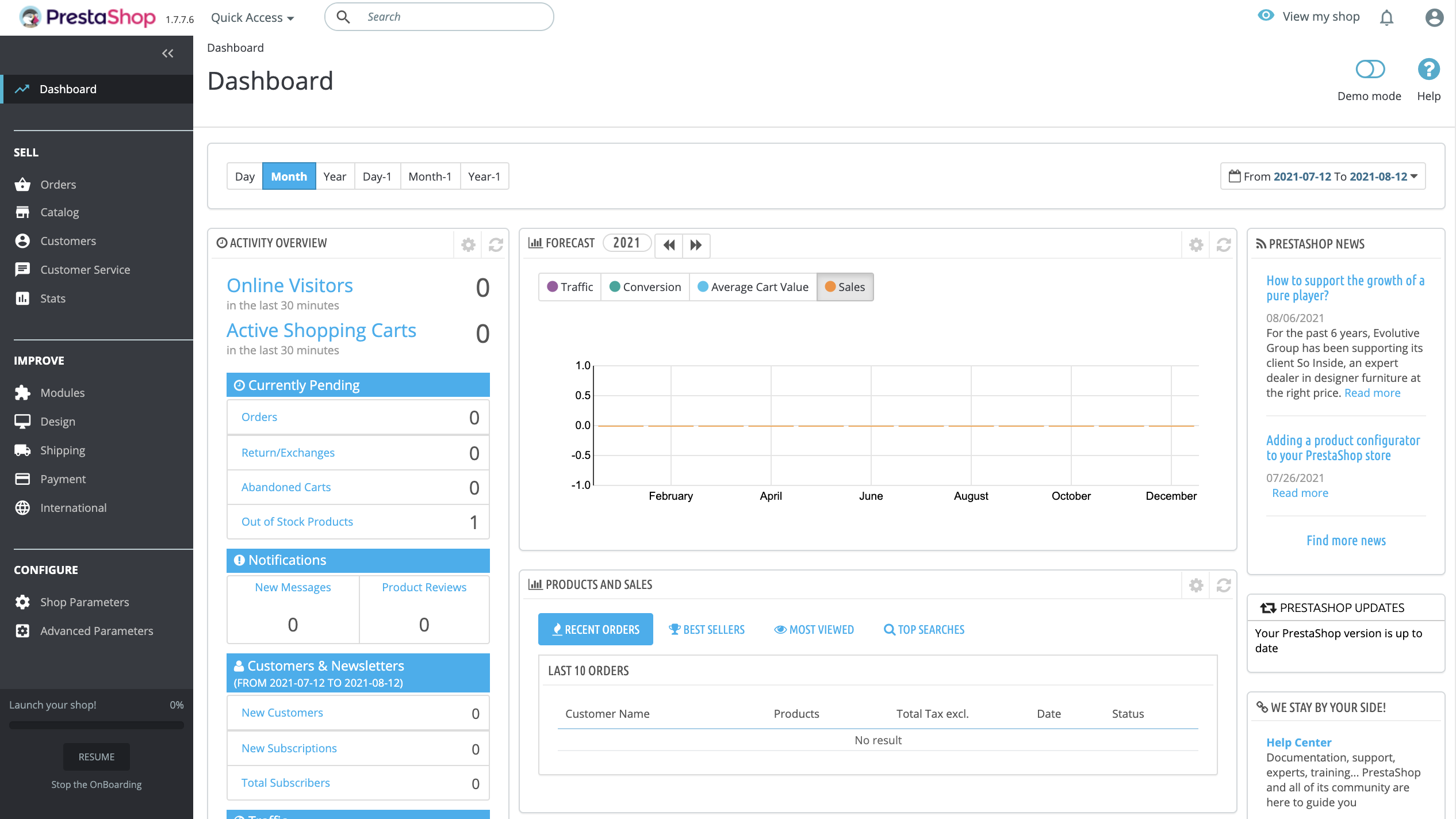The image size is (1456, 819).
Task: Toggle Demo mode switch
Action: (1370, 70)
